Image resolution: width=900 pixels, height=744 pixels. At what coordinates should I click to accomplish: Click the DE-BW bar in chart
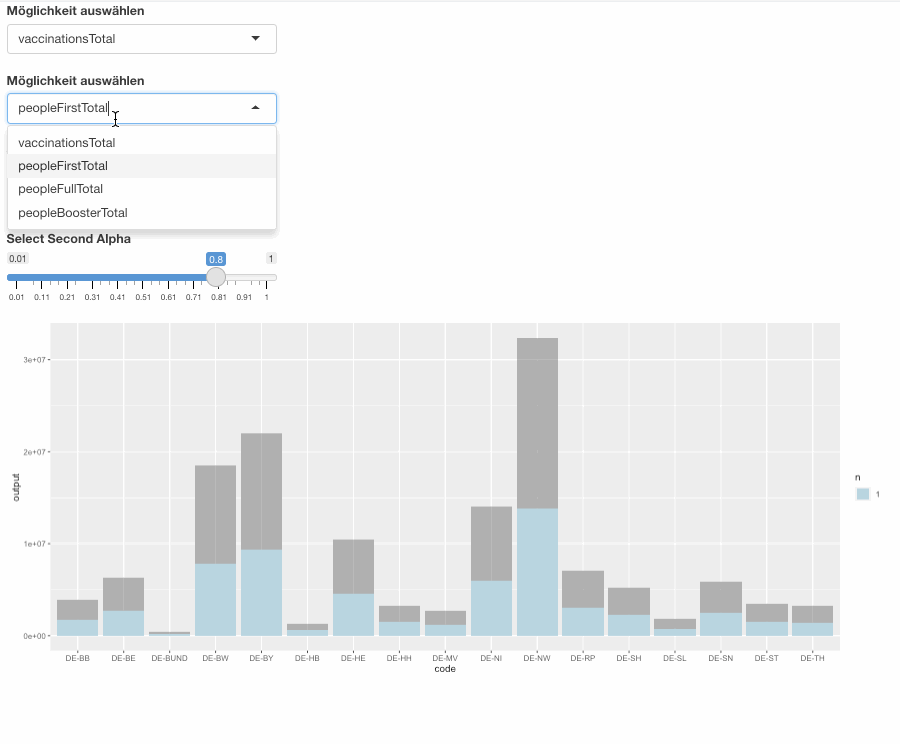click(x=215, y=551)
